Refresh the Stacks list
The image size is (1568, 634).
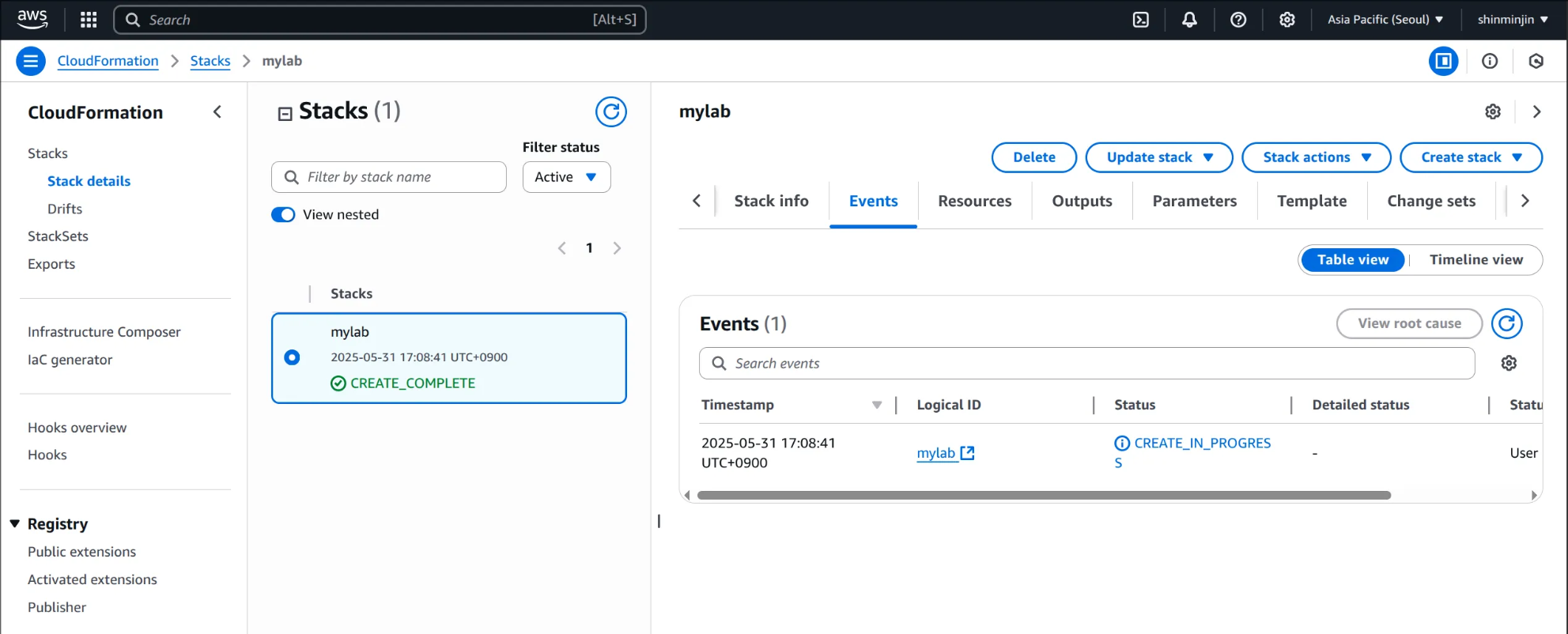pos(611,111)
